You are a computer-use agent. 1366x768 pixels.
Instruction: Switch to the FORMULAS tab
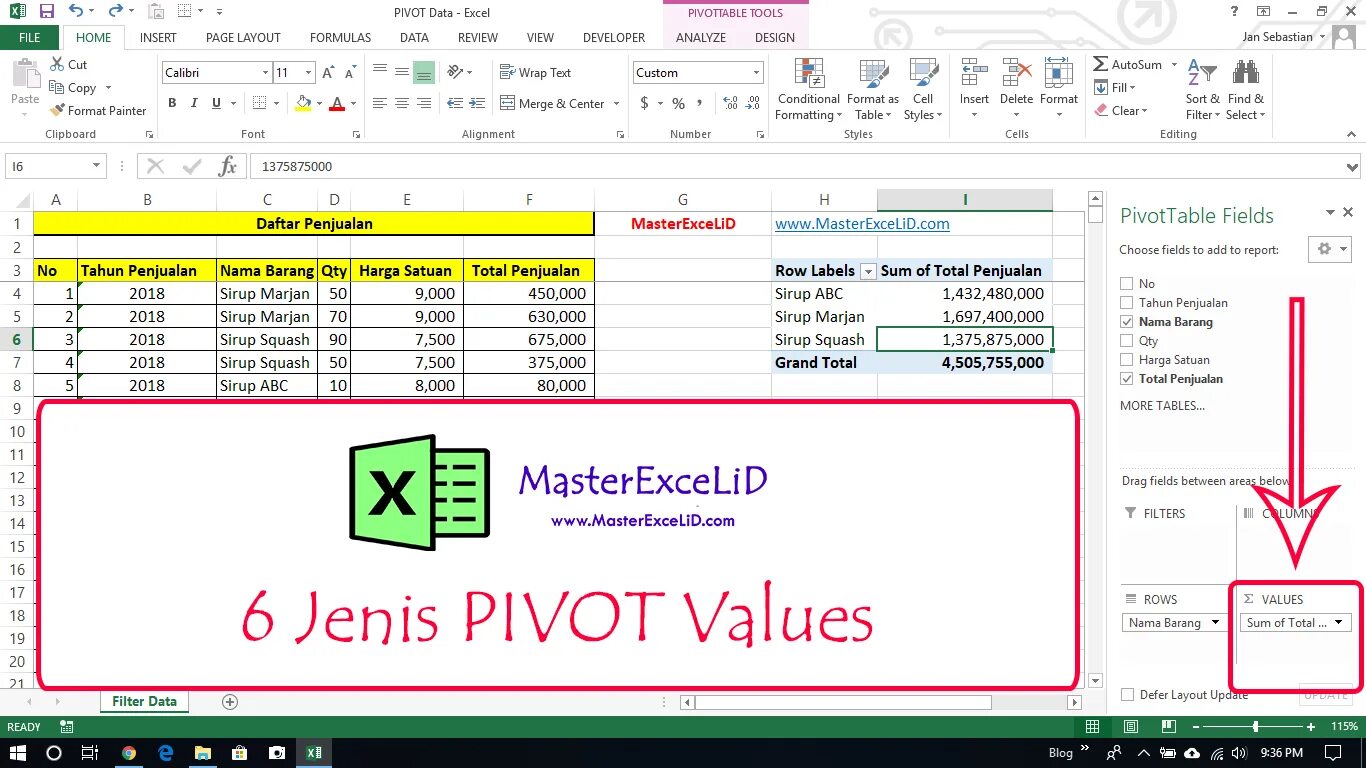pos(340,38)
